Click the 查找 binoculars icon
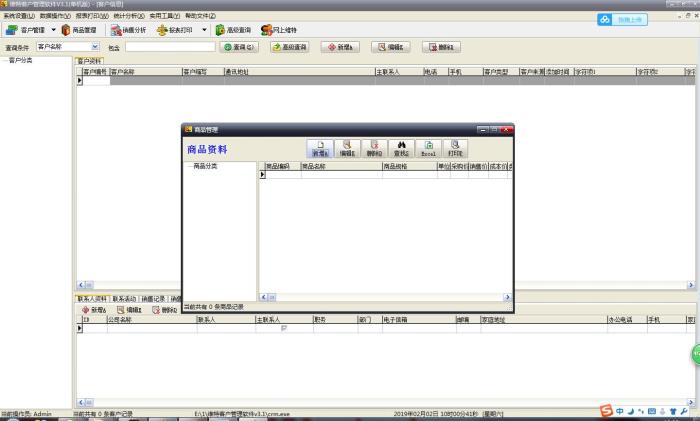This screenshot has height=421, width=700. [401, 149]
